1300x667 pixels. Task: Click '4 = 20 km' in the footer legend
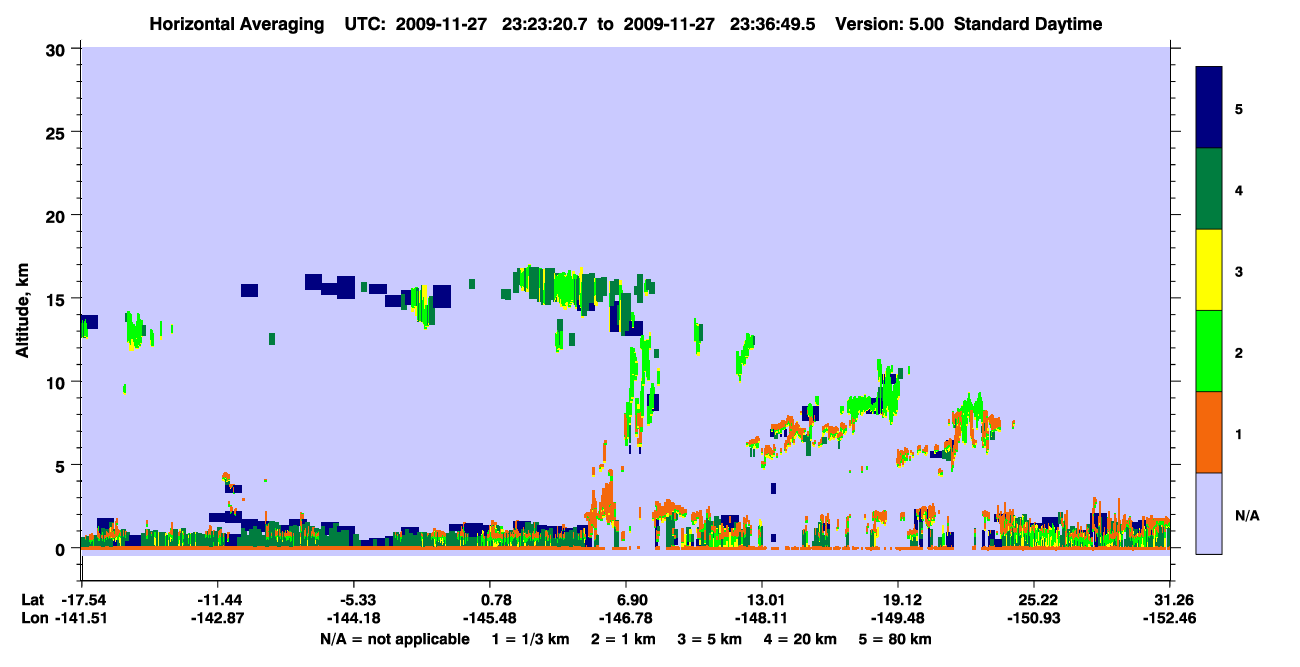(802, 639)
